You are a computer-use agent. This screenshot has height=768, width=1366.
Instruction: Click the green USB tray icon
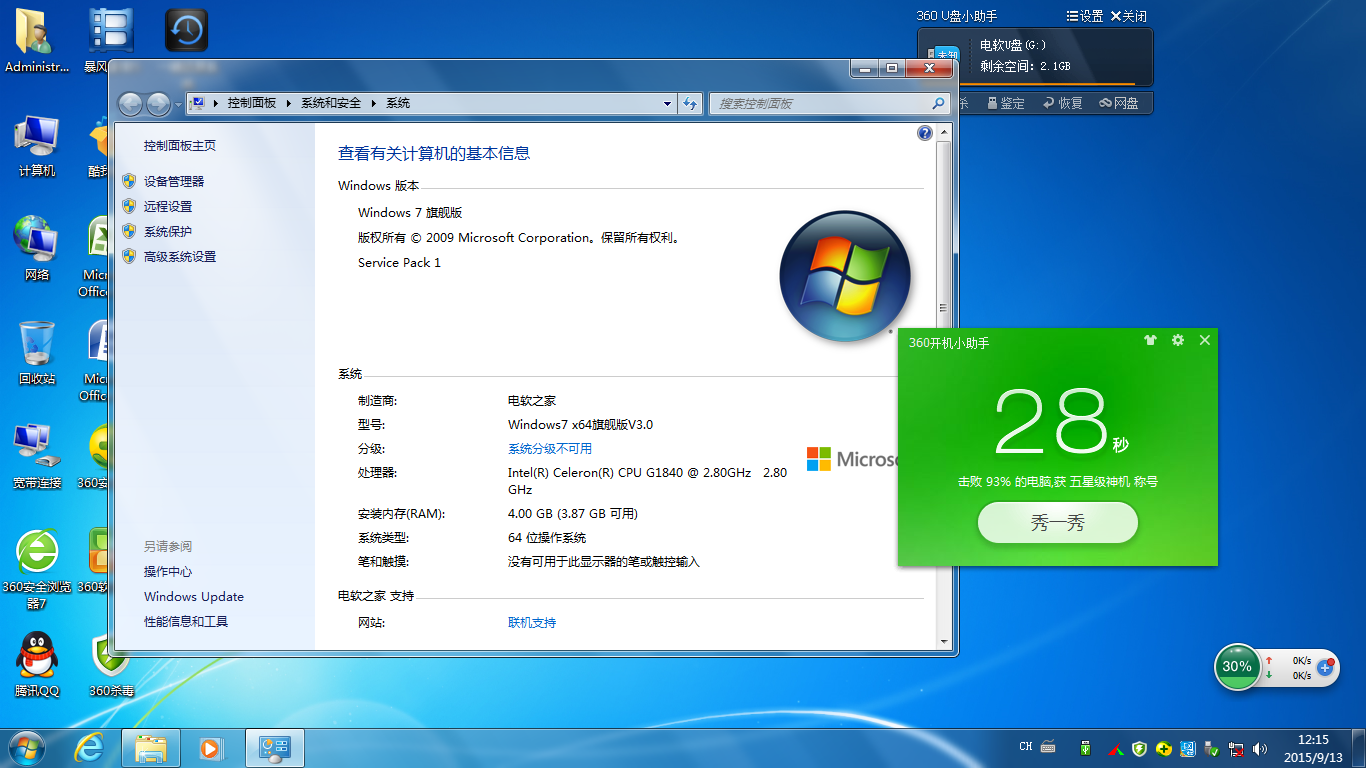pos(1086,748)
